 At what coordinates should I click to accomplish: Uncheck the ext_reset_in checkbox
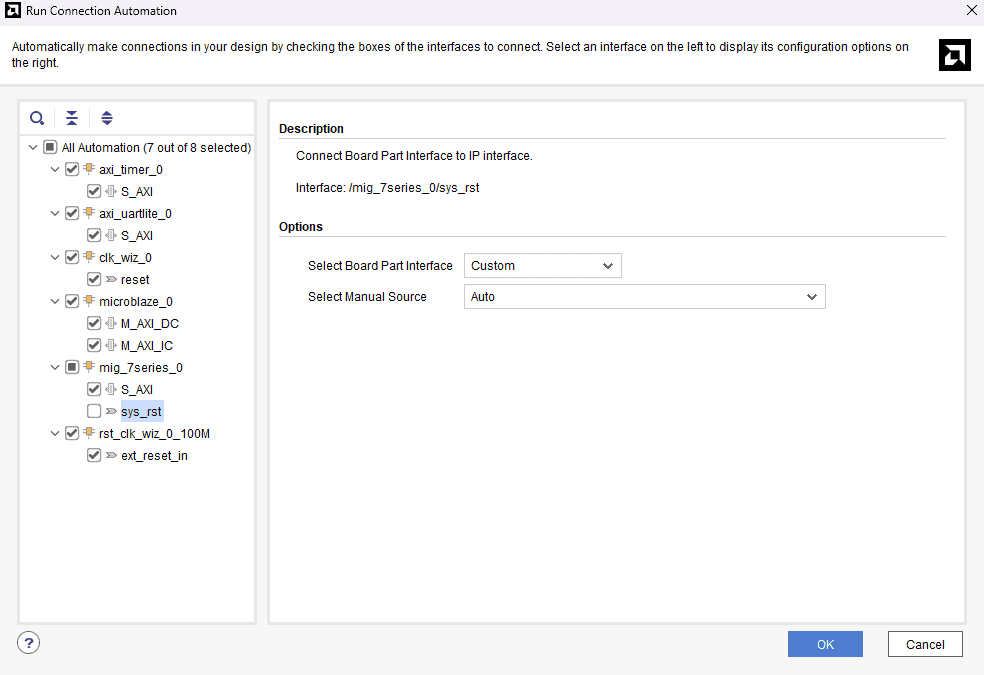[x=94, y=455]
